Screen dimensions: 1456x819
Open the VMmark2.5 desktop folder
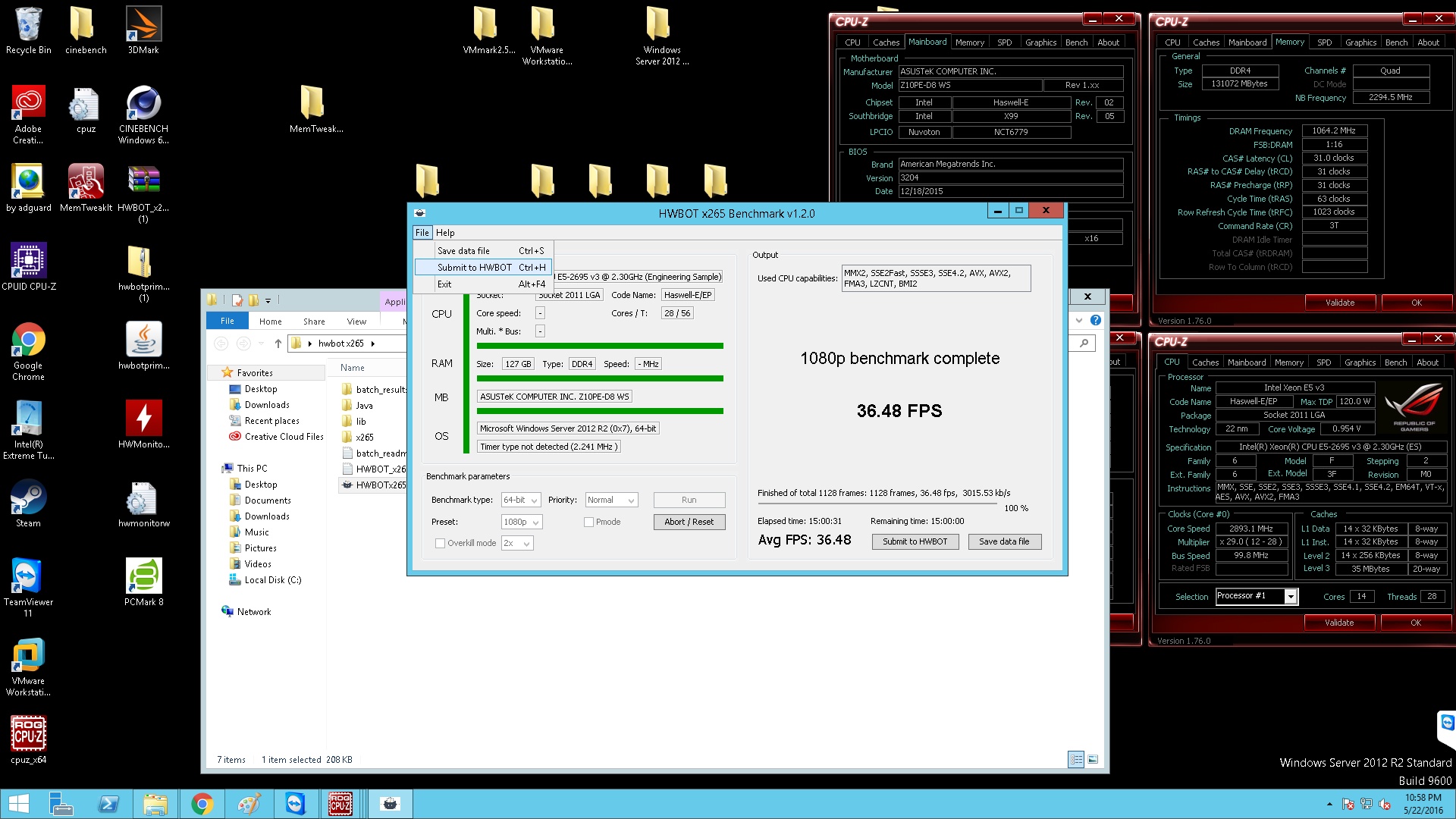pos(488,30)
